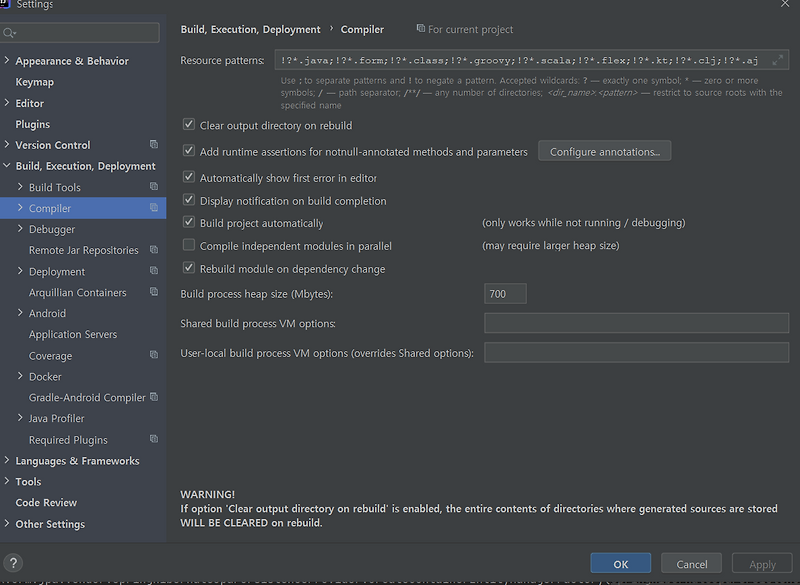Click the project-level icon next to Required Plugins

point(155,439)
